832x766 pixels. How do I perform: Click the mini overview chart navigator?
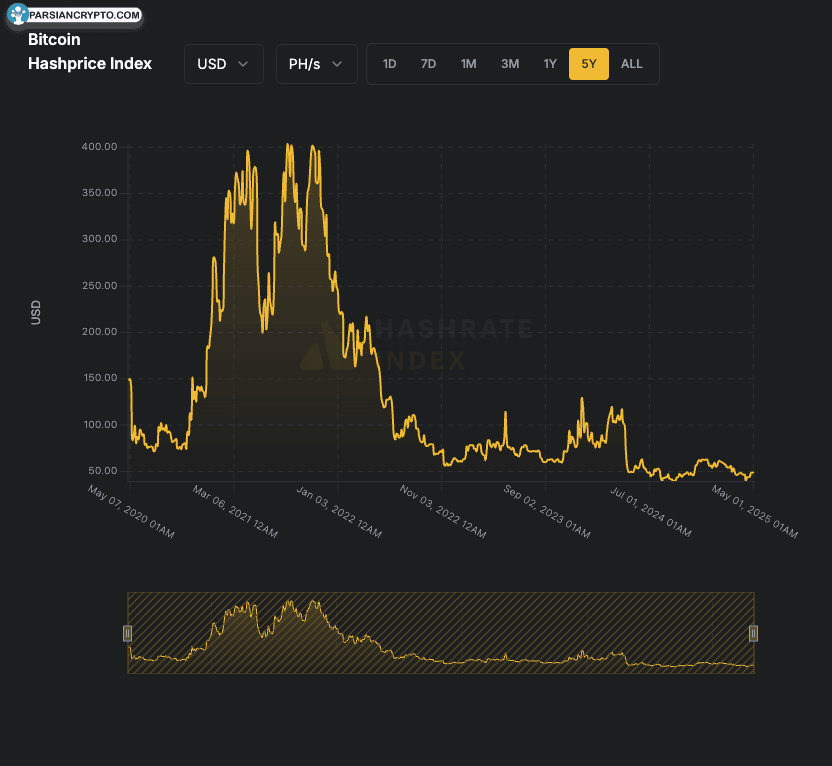440,633
